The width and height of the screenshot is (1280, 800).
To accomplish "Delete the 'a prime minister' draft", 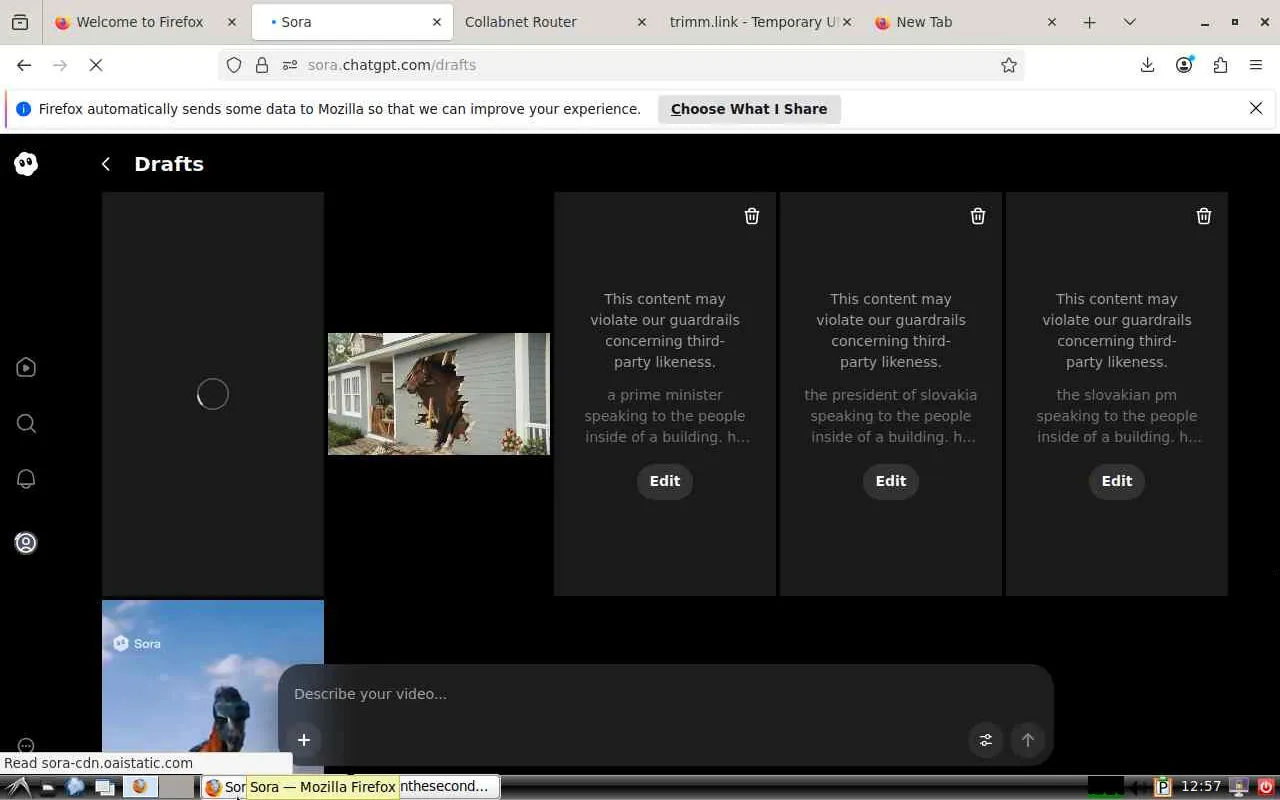I will point(752,216).
